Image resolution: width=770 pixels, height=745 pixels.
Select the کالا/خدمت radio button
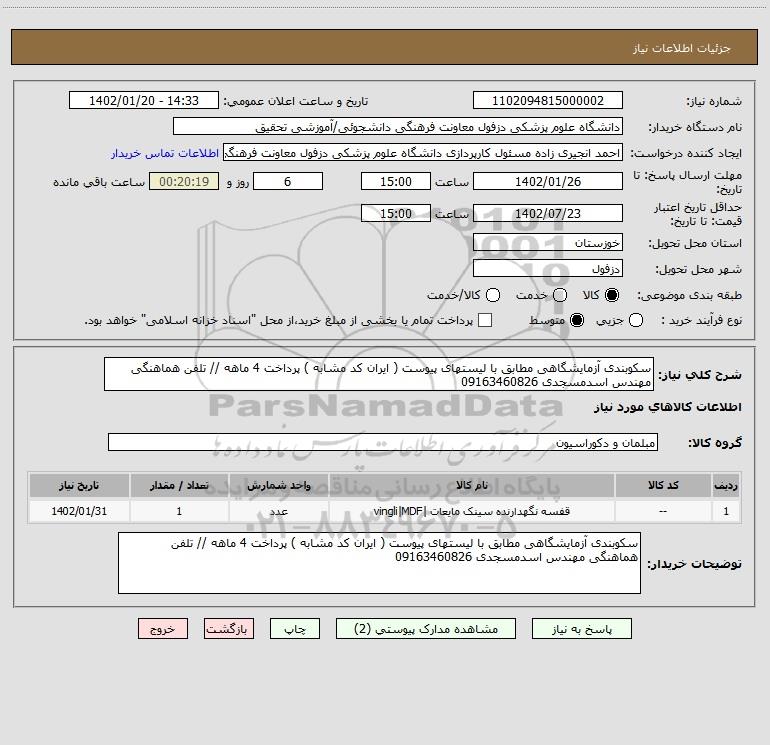coord(493,295)
